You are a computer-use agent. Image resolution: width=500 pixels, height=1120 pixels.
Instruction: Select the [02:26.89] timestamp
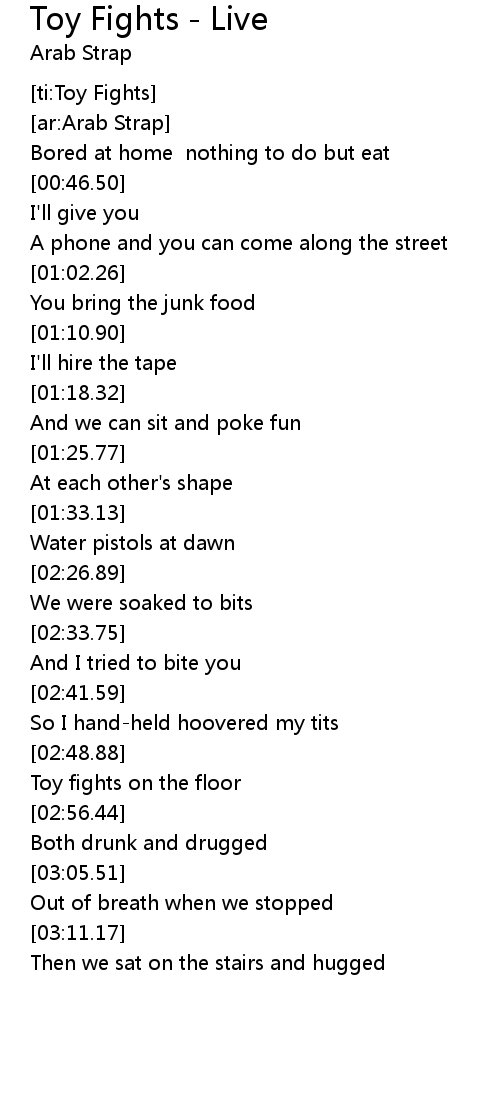(78, 573)
